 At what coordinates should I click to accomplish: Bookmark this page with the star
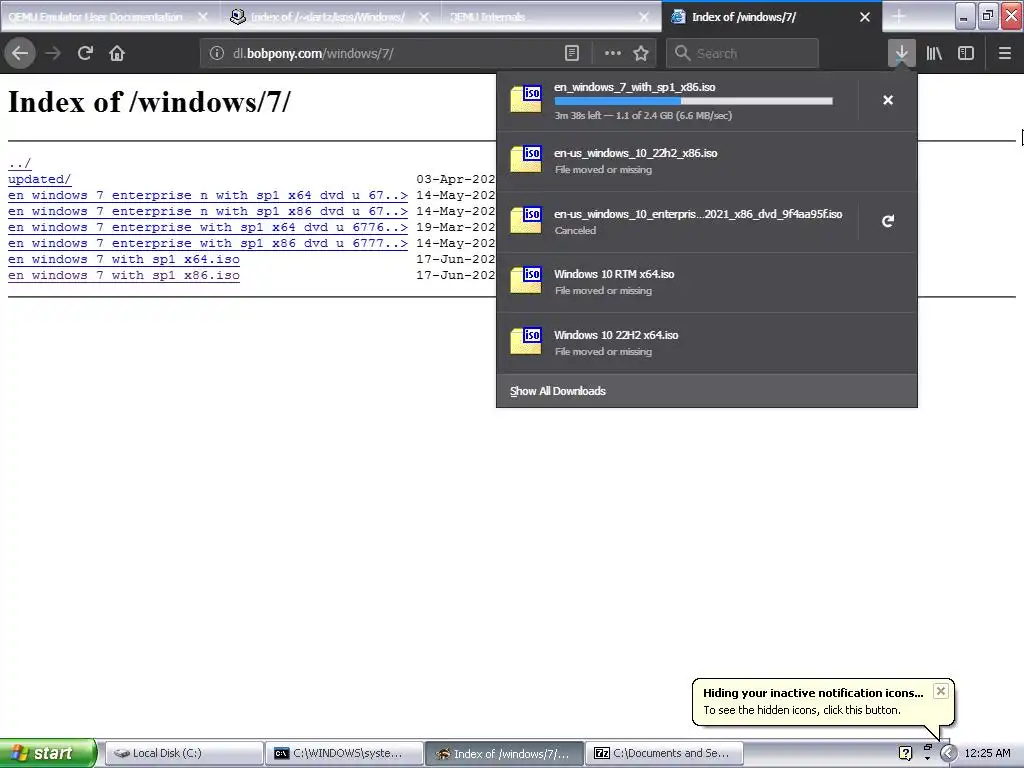click(641, 54)
